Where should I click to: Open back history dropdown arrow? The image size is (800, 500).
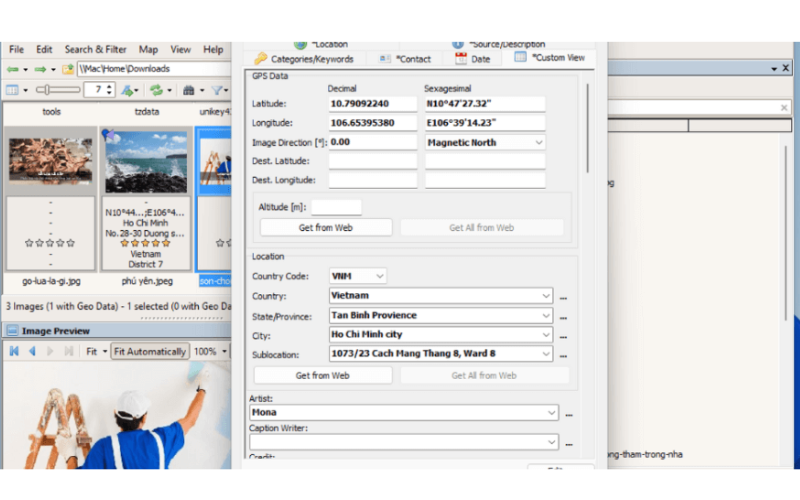tap(25, 69)
